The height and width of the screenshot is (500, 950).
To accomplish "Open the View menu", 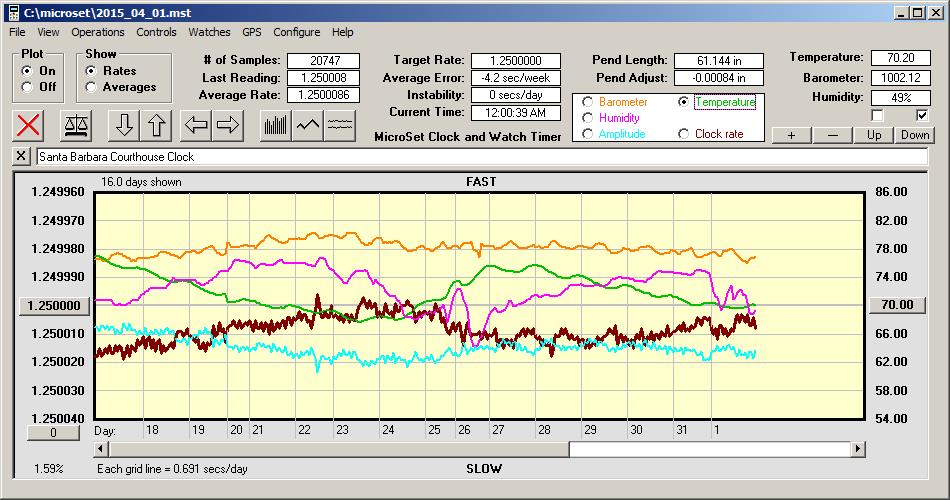I will (x=48, y=32).
